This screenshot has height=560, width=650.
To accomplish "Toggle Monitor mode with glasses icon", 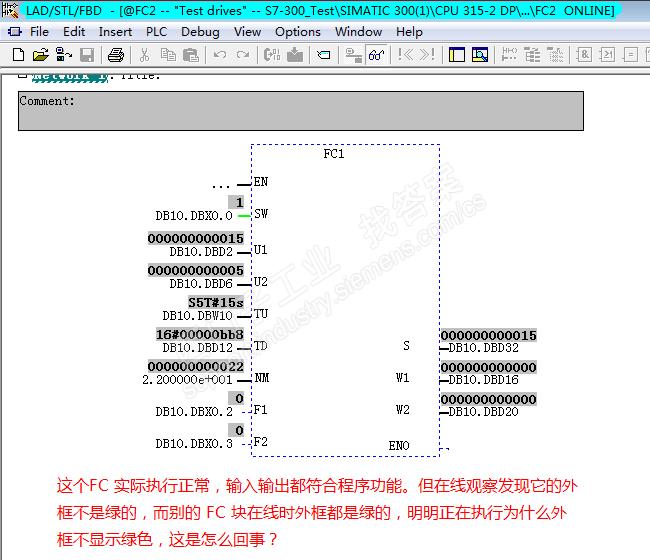I will coord(376,55).
